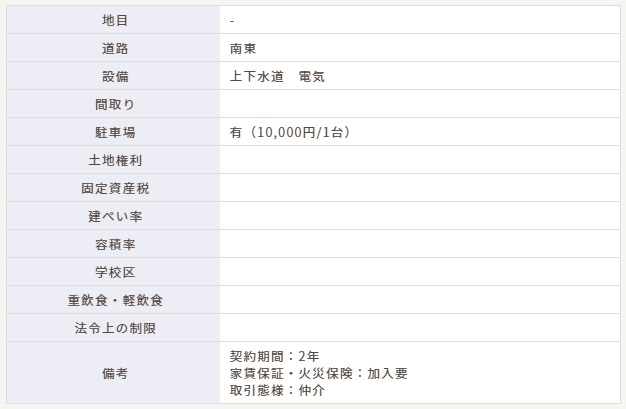The width and height of the screenshot is (626, 409).
Task: Click the 学校区 row label
Action: point(115,272)
